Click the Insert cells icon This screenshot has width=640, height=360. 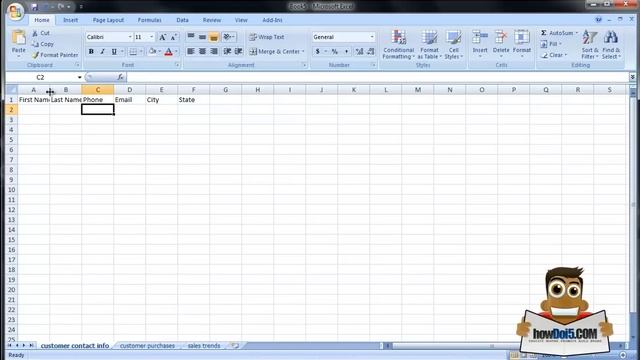tap(480, 37)
